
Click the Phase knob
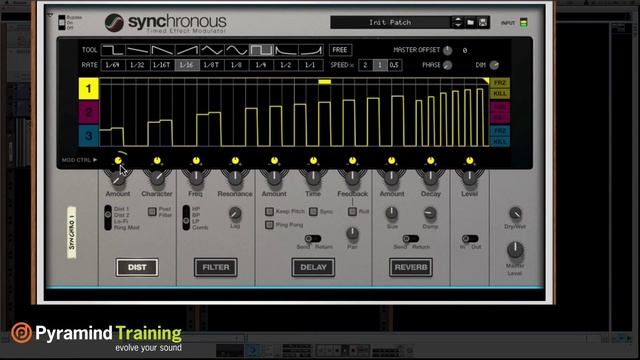448,65
